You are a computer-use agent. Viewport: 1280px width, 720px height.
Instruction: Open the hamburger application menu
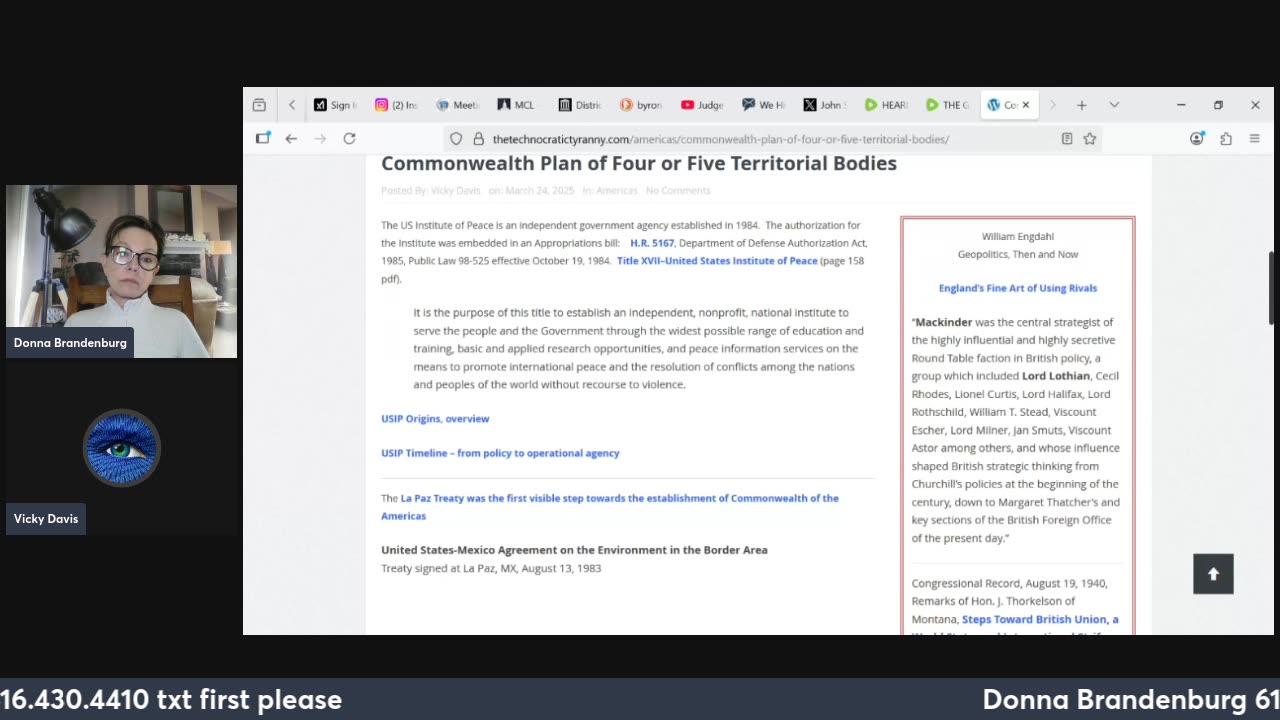pos(1254,139)
